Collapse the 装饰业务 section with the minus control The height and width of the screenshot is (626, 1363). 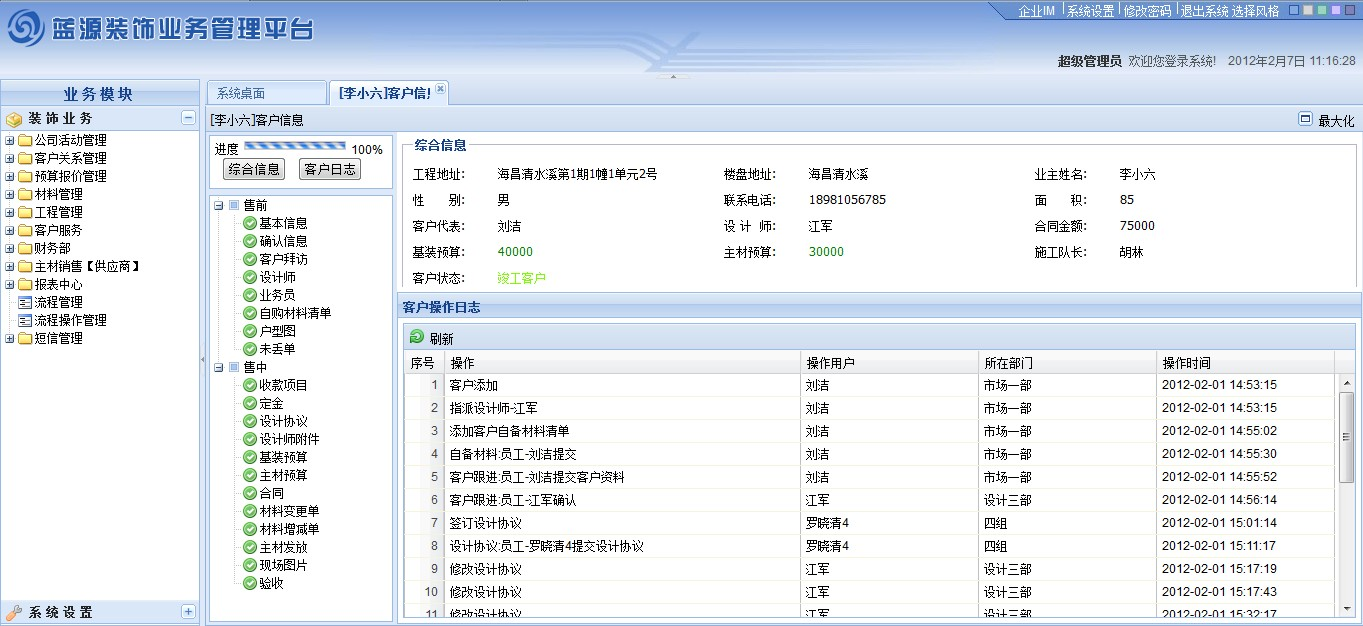pos(187,118)
